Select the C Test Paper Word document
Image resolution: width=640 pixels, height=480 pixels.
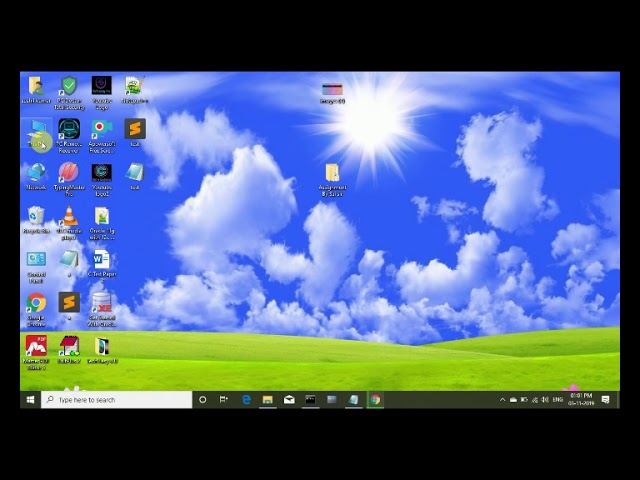point(102,266)
